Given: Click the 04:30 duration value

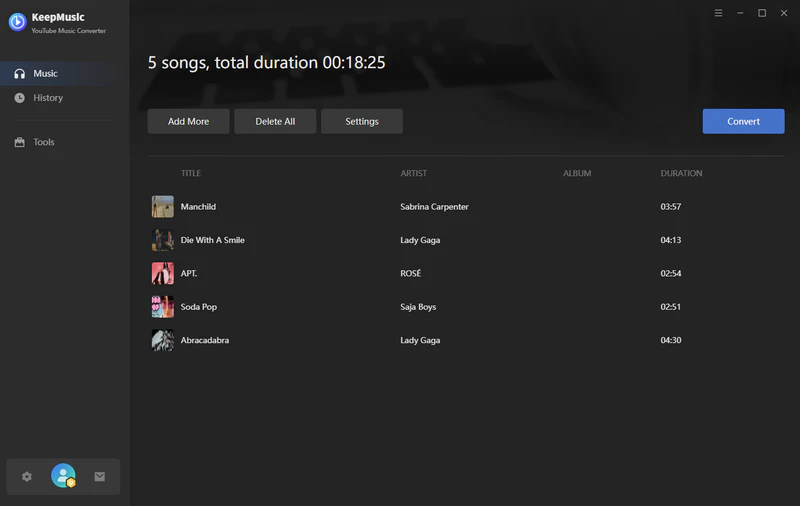Looking at the screenshot, I should [670, 340].
